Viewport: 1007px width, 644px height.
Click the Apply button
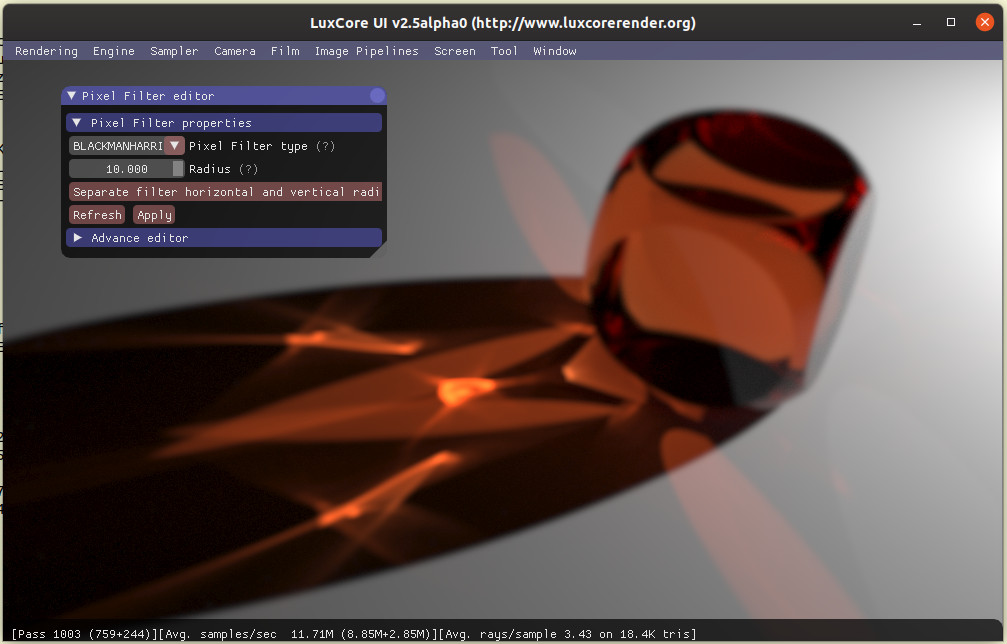tap(154, 215)
